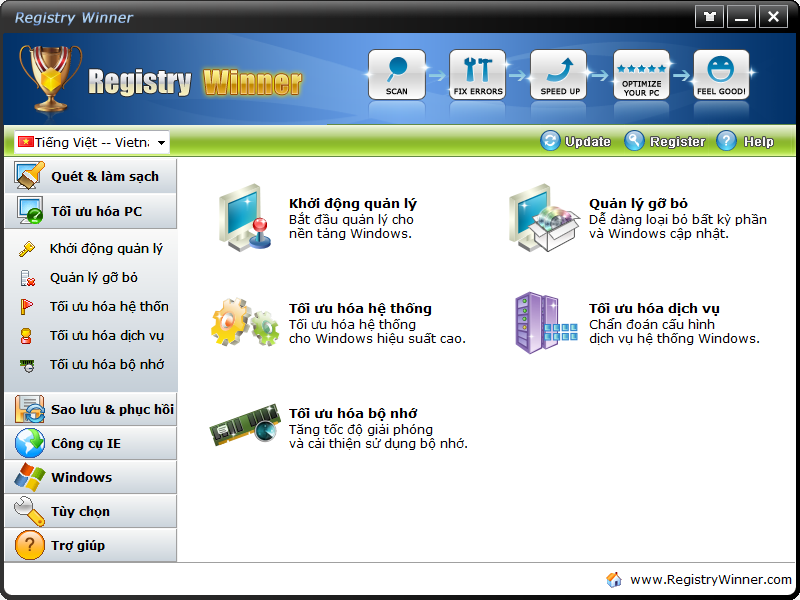Open Tối ưu hóa hệ thống heading
Image resolution: width=800 pixels, height=600 pixels.
coord(360,308)
